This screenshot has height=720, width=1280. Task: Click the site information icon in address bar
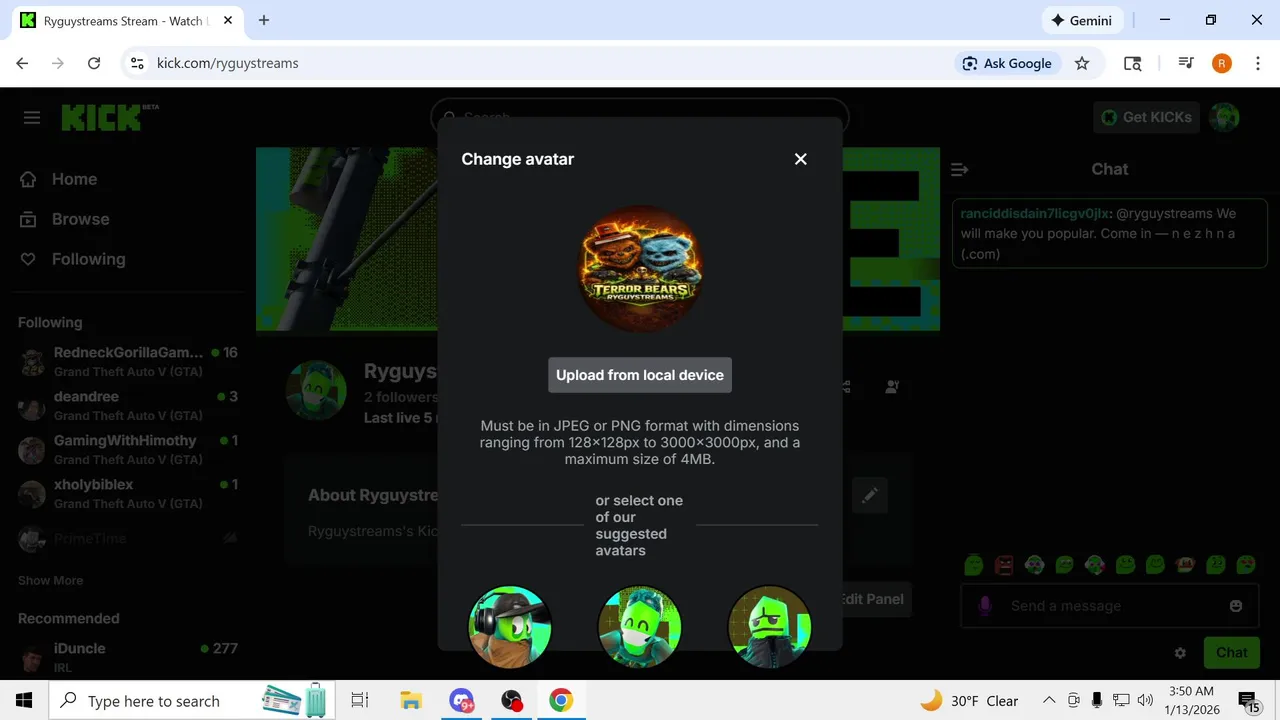[138, 63]
